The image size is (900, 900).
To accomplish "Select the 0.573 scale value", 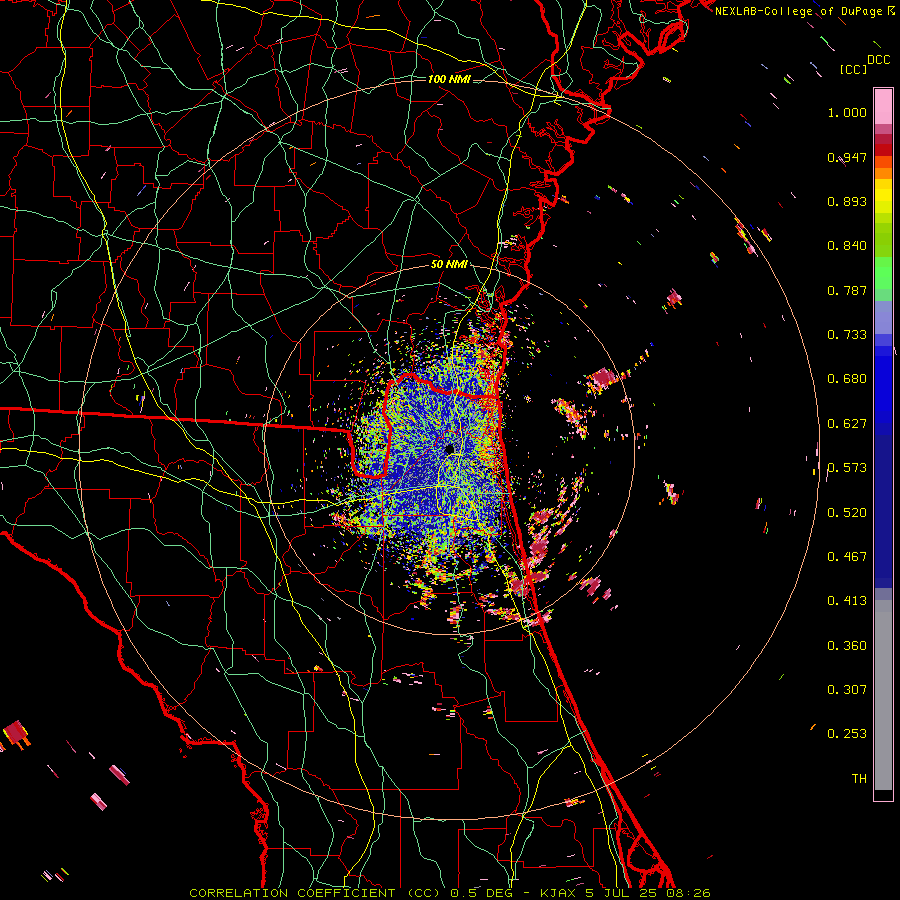I will click(x=847, y=468).
